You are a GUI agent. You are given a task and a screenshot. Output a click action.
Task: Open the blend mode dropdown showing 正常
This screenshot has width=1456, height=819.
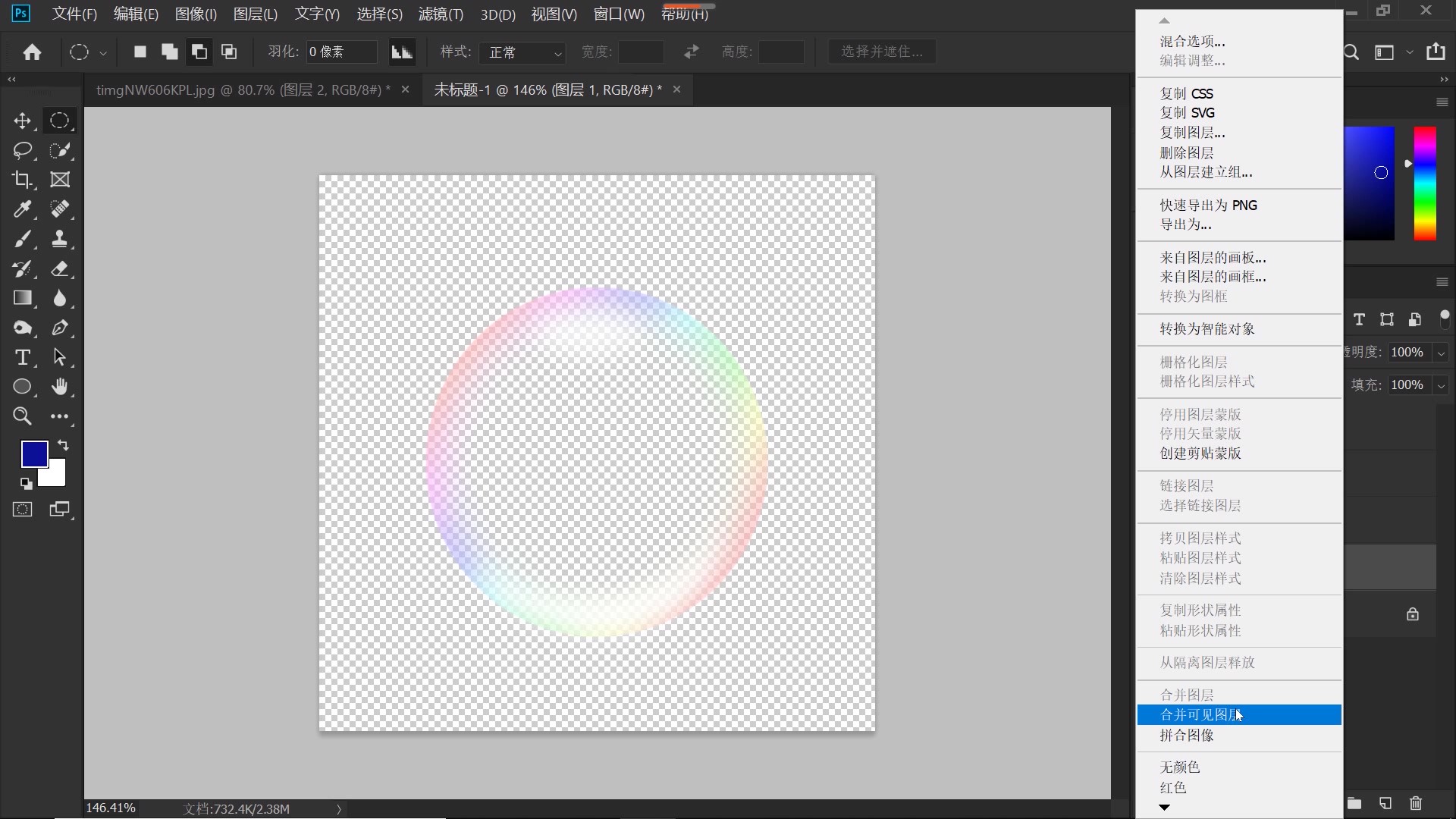522,52
